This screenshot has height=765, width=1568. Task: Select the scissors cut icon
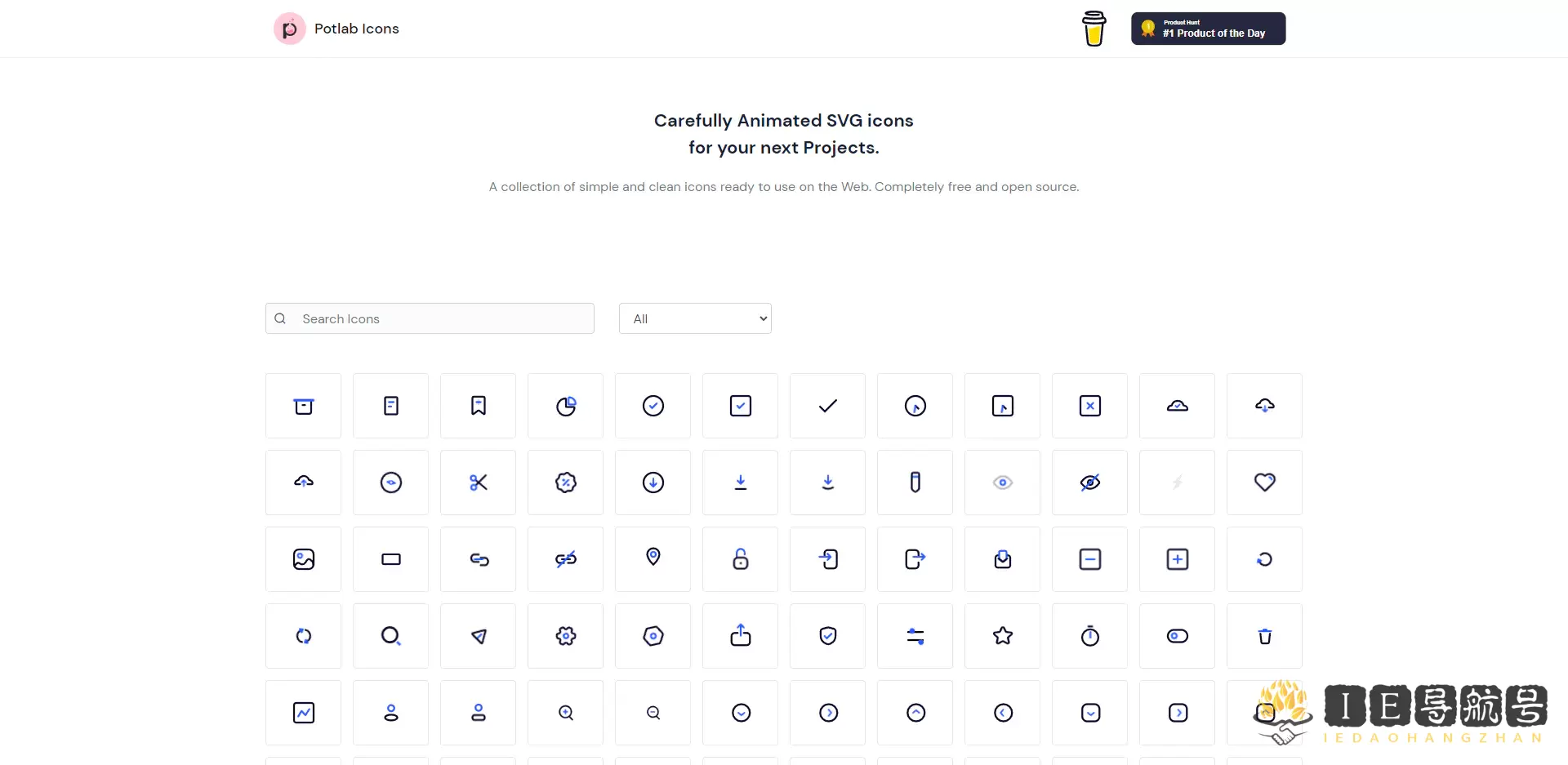click(478, 482)
